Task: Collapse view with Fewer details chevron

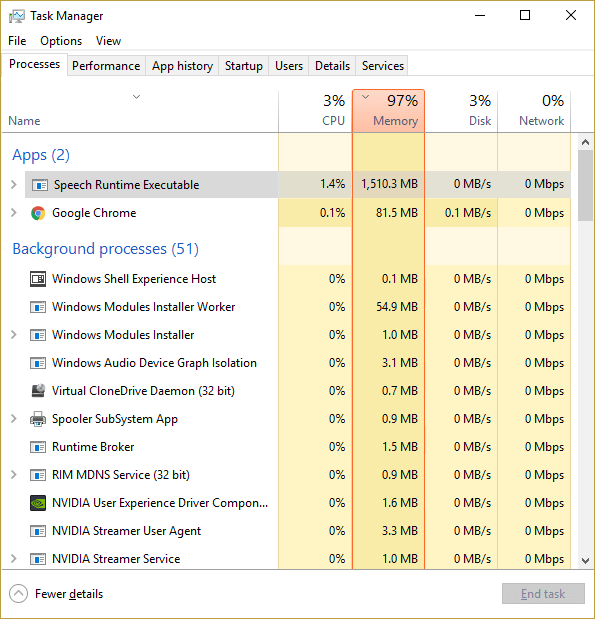Action: pos(19,594)
